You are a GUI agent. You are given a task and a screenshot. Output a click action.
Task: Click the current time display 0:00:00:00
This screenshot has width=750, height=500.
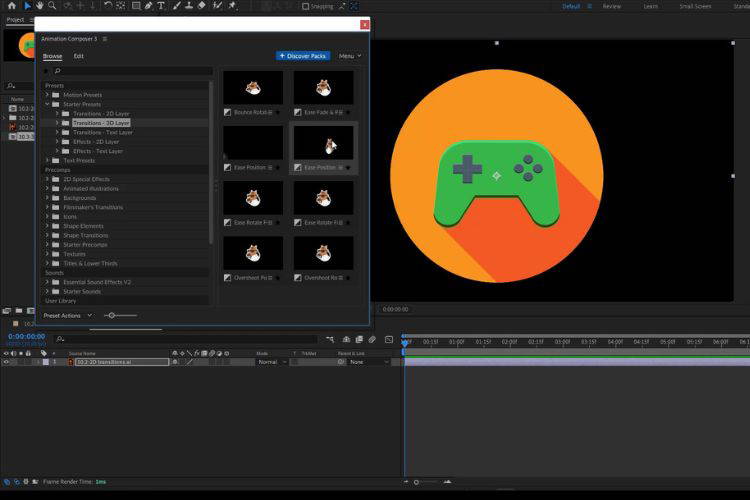pos(26,336)
